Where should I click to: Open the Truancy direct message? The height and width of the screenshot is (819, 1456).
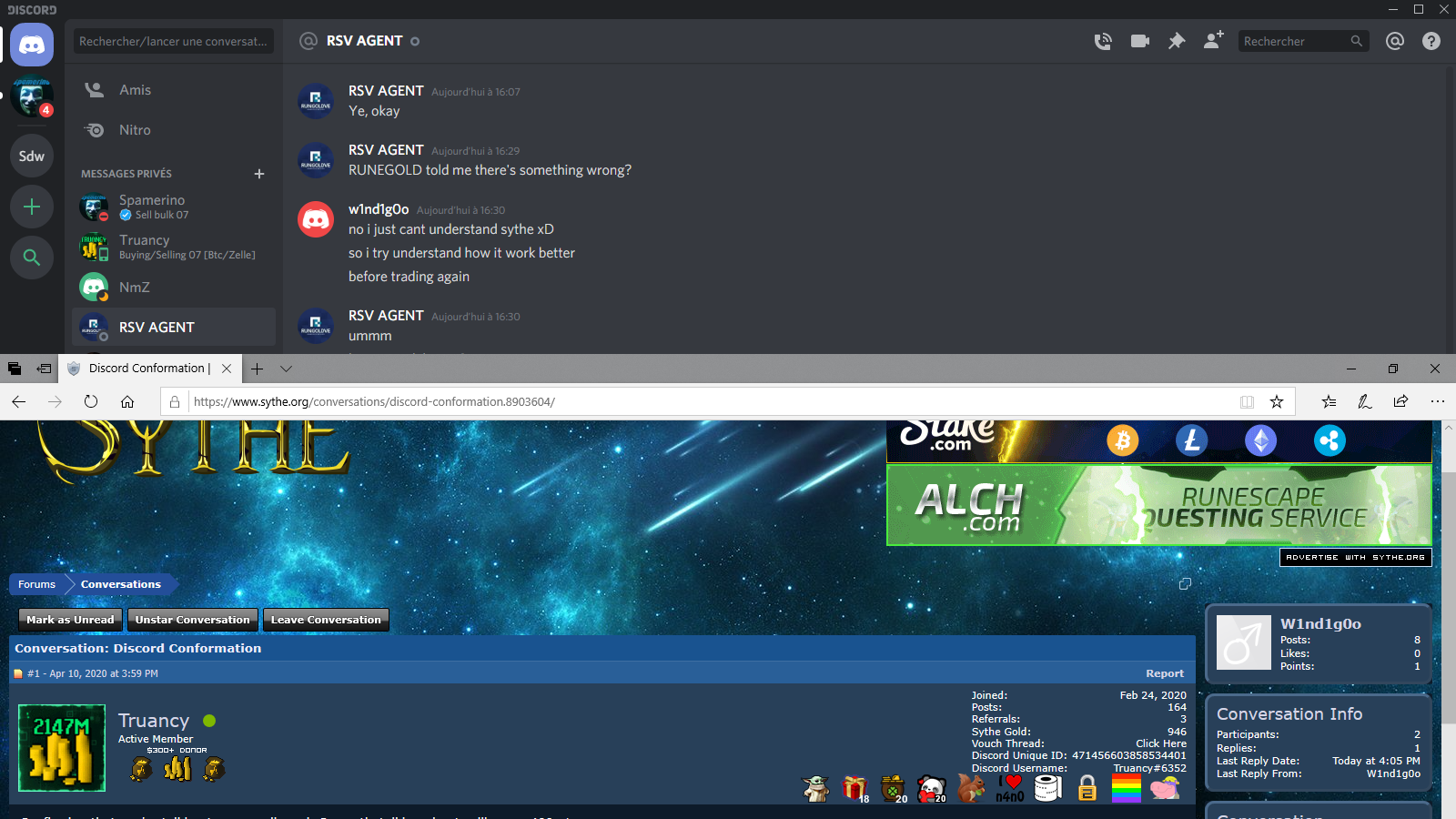coord(174,247)
